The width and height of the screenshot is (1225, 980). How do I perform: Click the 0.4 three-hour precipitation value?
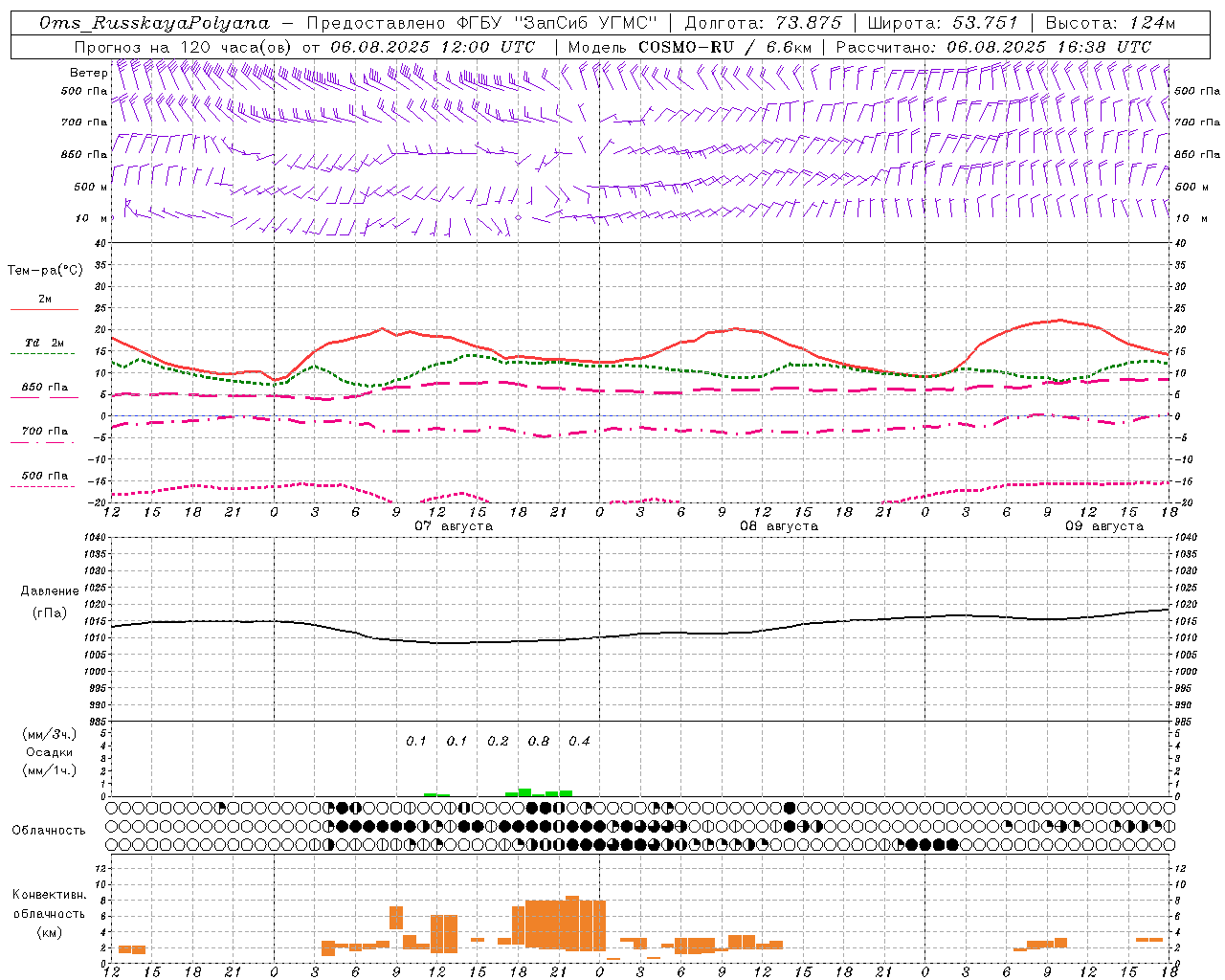tap(579, 741)
